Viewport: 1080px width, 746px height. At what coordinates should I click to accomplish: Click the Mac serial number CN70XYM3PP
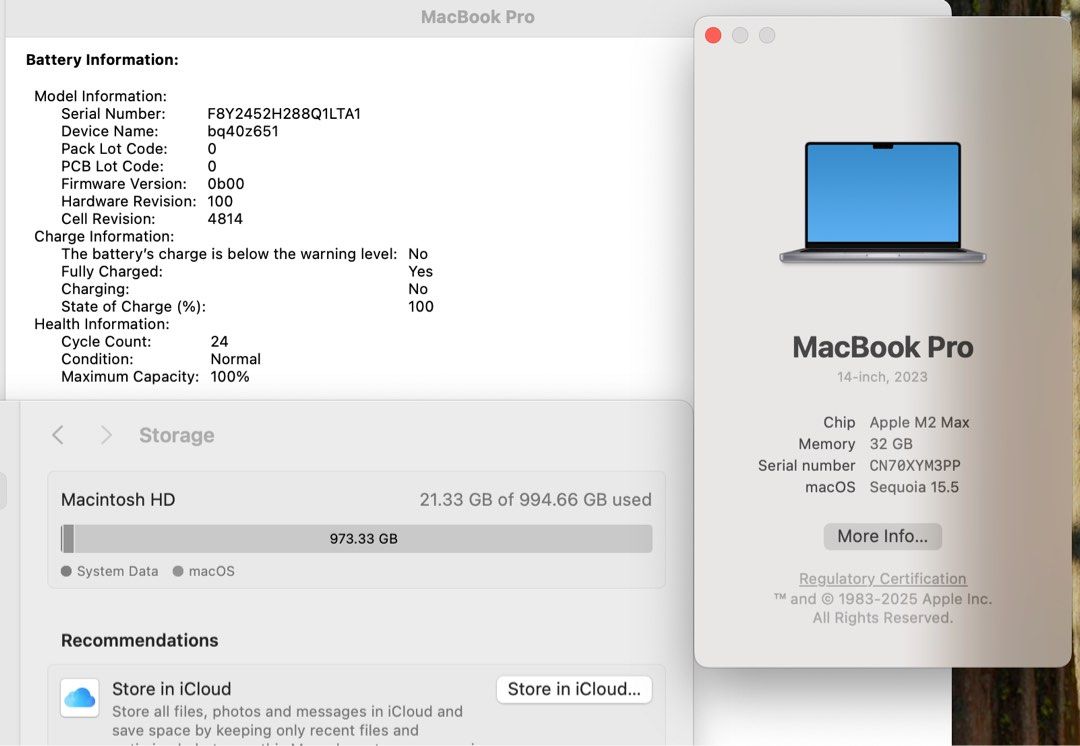(915, 466)
